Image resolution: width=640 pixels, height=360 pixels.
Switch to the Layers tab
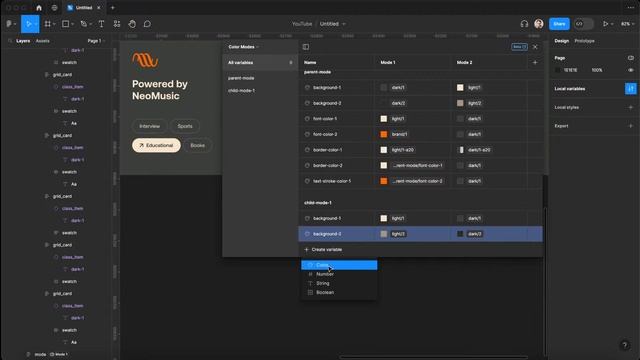tap(23, 41)
